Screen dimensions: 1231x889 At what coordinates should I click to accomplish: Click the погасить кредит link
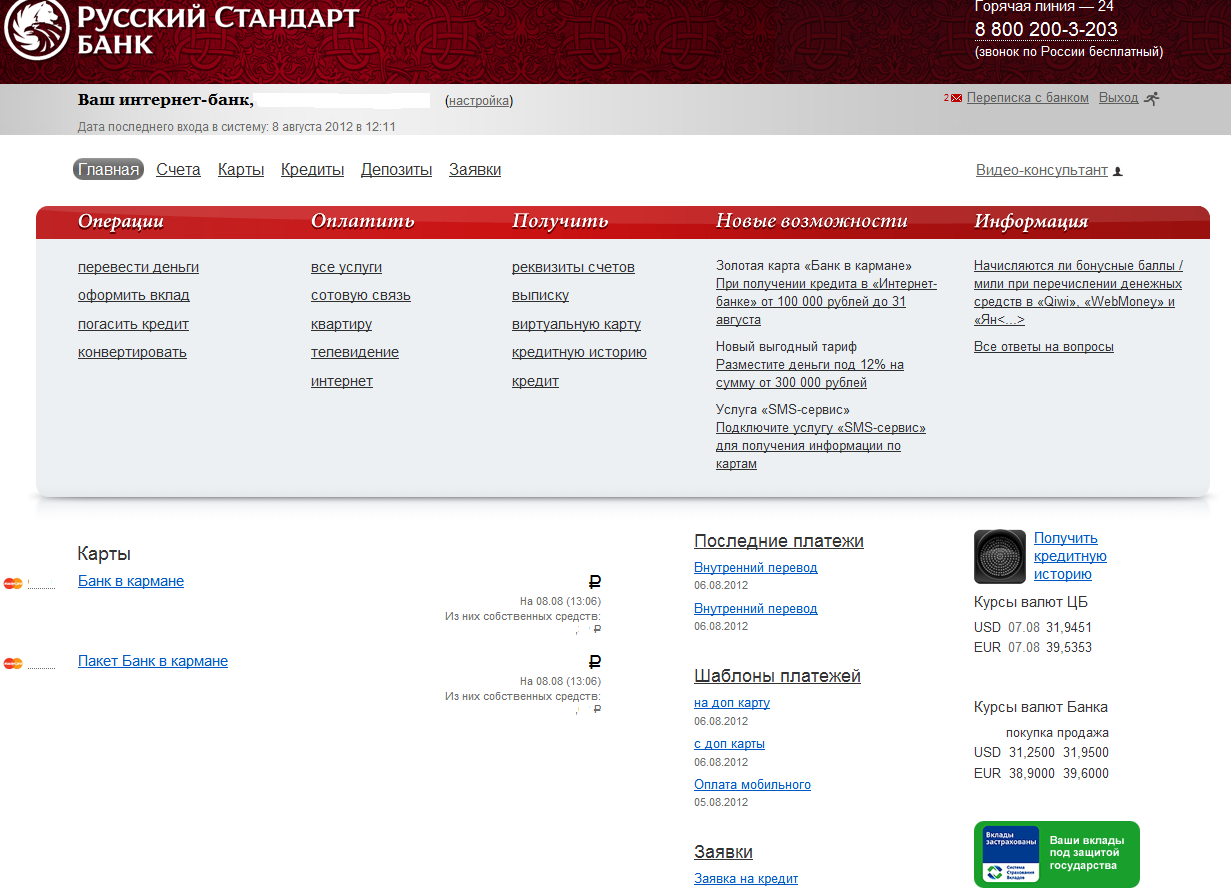[x=133, y=324]
